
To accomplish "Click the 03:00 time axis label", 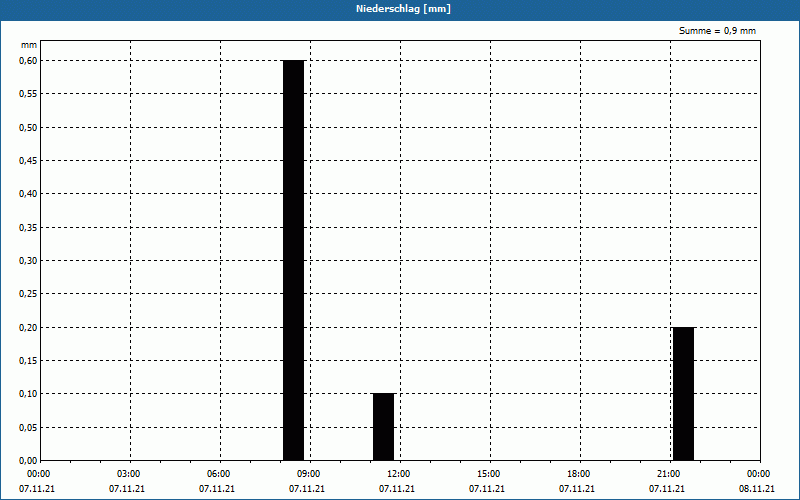I will (x=129, y=474).
